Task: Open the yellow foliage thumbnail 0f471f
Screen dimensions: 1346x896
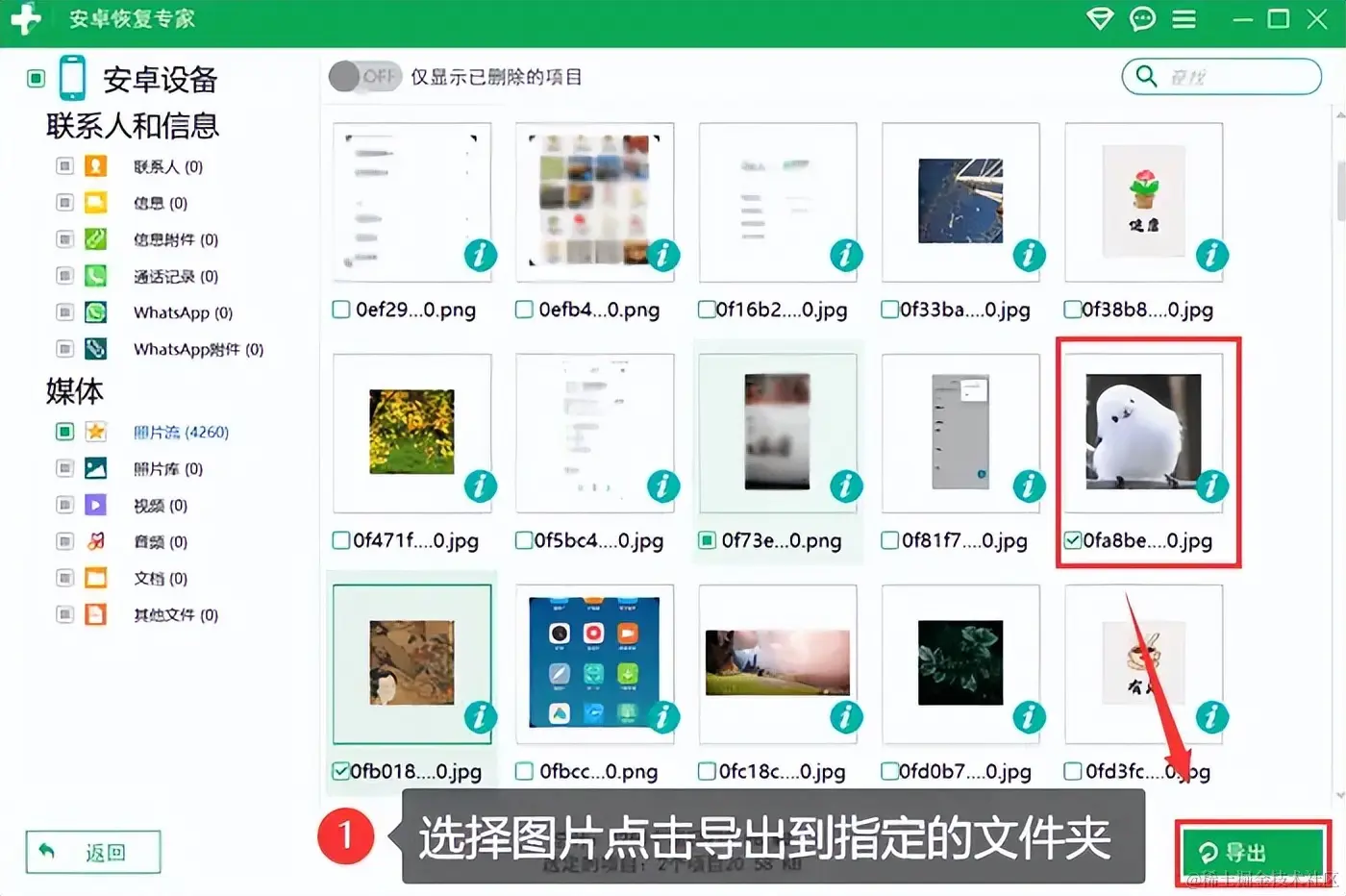Action: [411, 432]
